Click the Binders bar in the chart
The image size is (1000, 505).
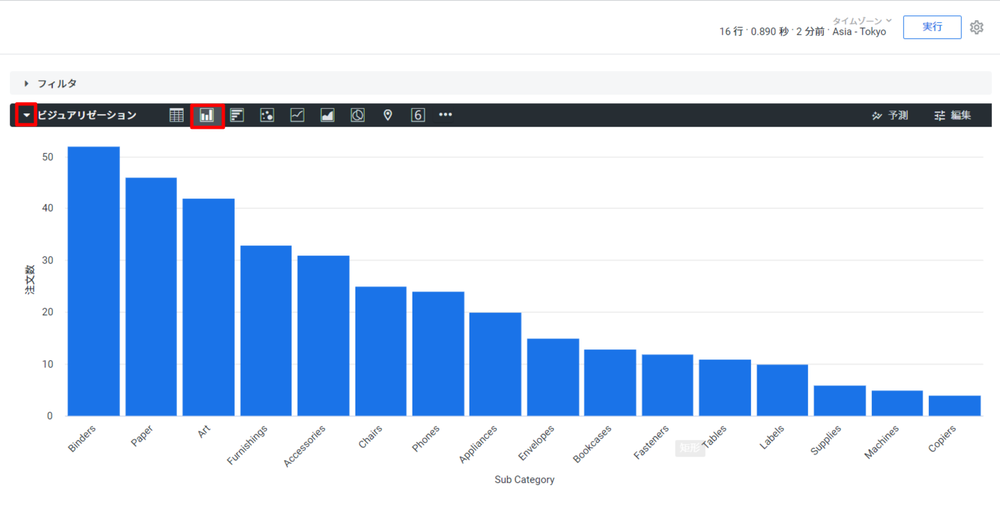pyautogui.click(x=94, y=281)
